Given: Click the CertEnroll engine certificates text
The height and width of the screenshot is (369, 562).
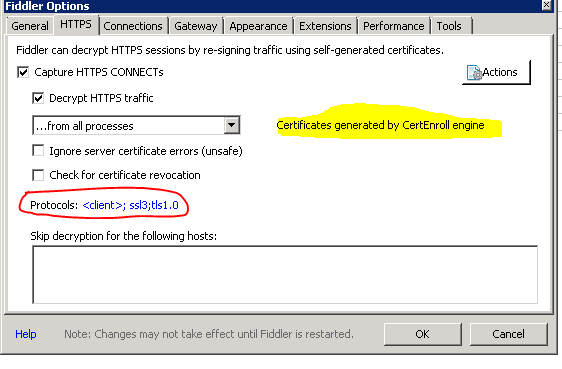Looking at the screenshot, I should tap(380, 125).
